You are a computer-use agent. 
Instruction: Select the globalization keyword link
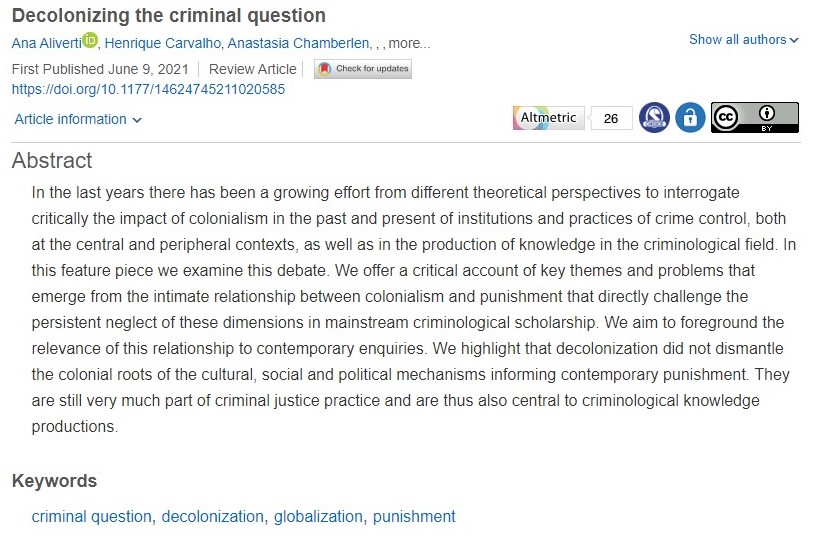coord(318,517)
